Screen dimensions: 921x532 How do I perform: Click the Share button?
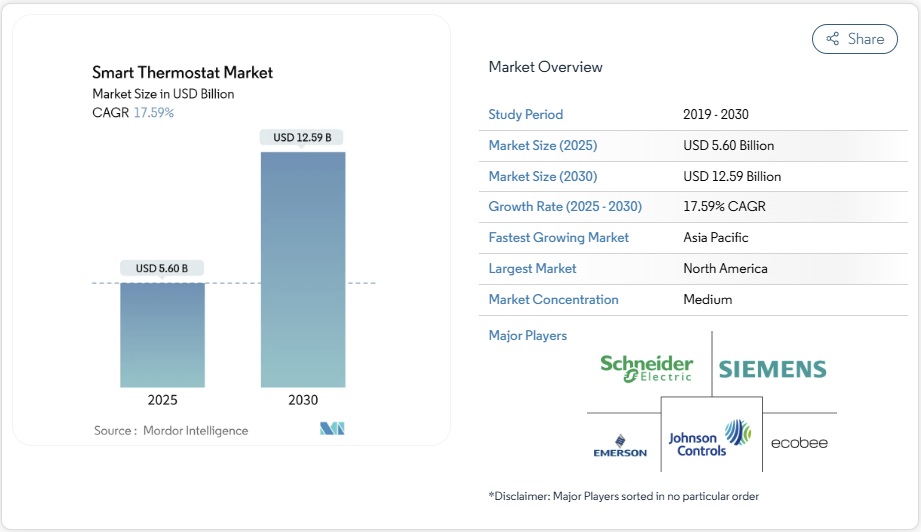pos(854,39)
